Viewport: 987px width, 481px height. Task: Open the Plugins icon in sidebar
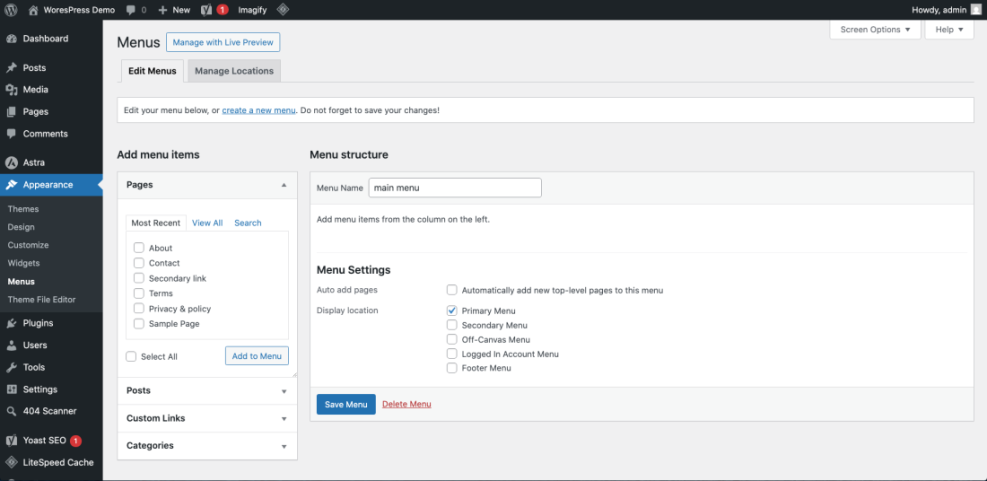coord(11,323)
